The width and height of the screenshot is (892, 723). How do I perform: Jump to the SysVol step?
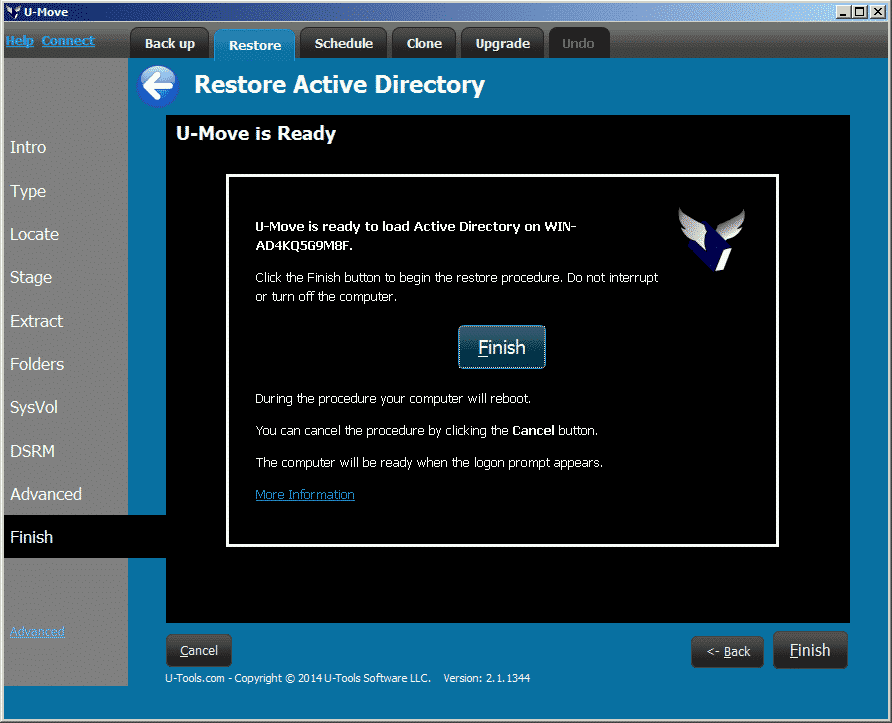34,407
